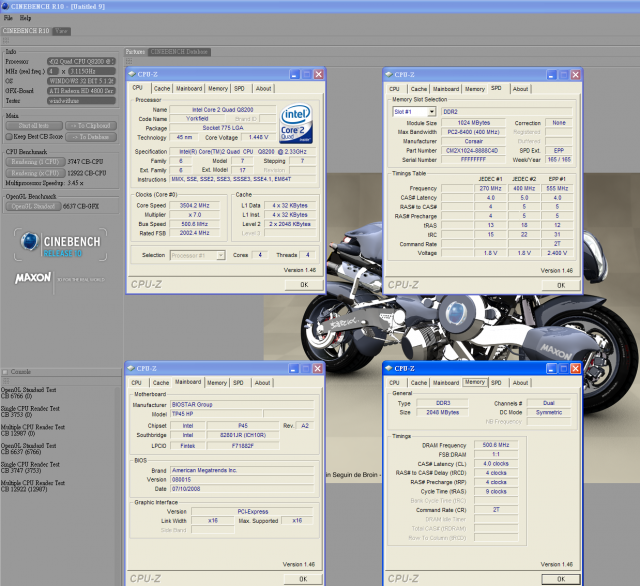This screenshot has width=640, height=586.
Task: Open CPU tab in the CPU-Z SPD window
Action: [x=394, y=89]
